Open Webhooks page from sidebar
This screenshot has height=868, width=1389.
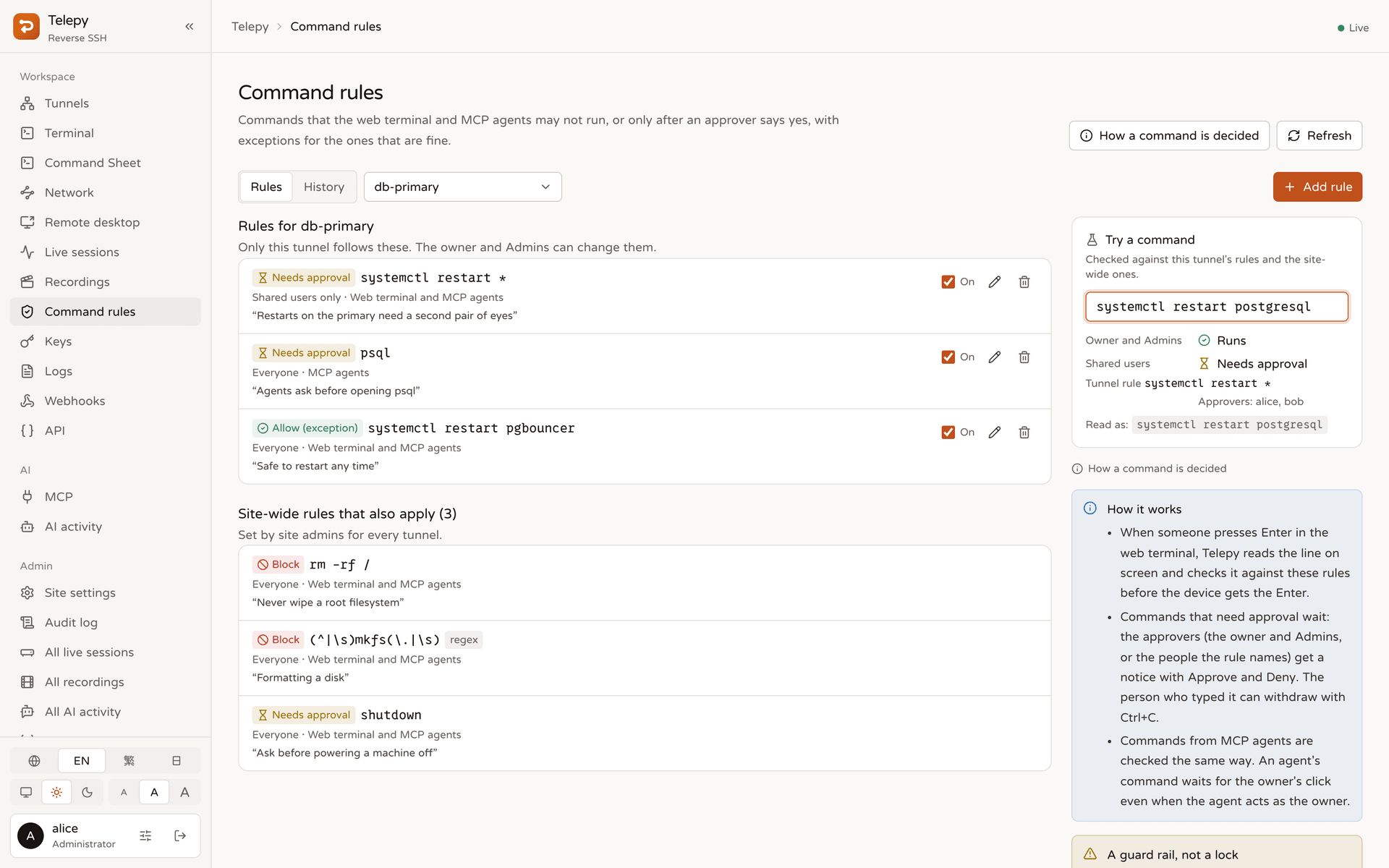pyautogui.click(x=106, y=401)
